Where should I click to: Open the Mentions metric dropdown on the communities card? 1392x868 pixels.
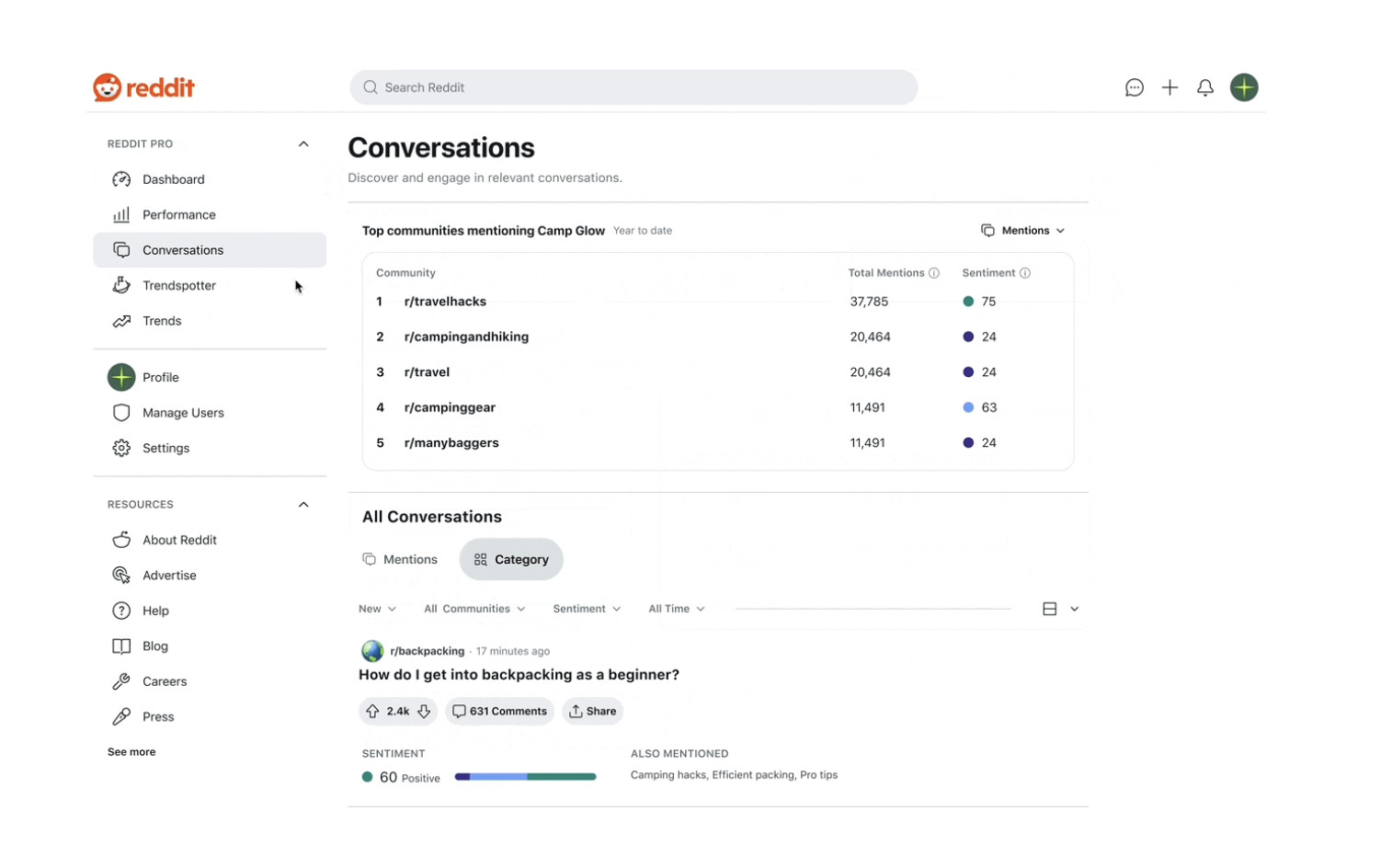click(1021, 230)
